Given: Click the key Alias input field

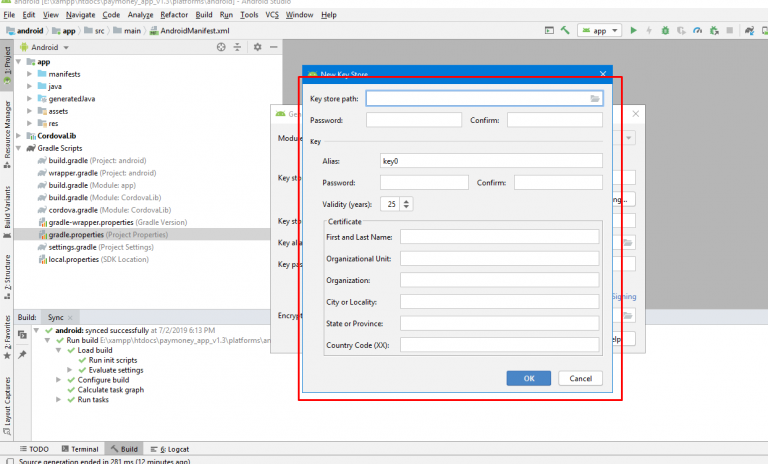Looking at the screenshot, I should (x=490, y=160).
